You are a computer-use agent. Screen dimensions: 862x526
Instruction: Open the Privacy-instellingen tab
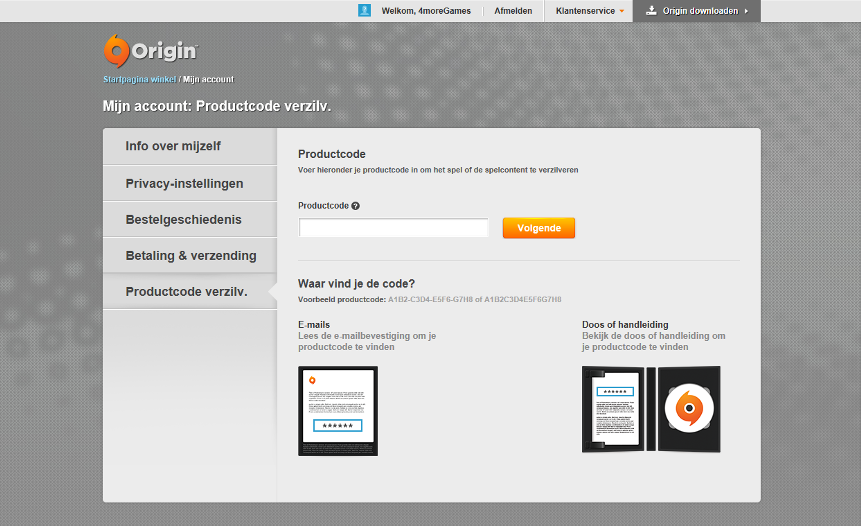[190, 184]
